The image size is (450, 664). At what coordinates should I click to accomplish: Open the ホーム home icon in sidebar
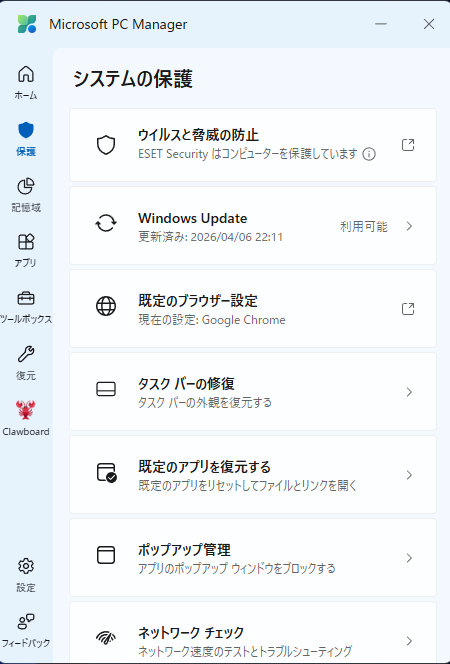26,74
